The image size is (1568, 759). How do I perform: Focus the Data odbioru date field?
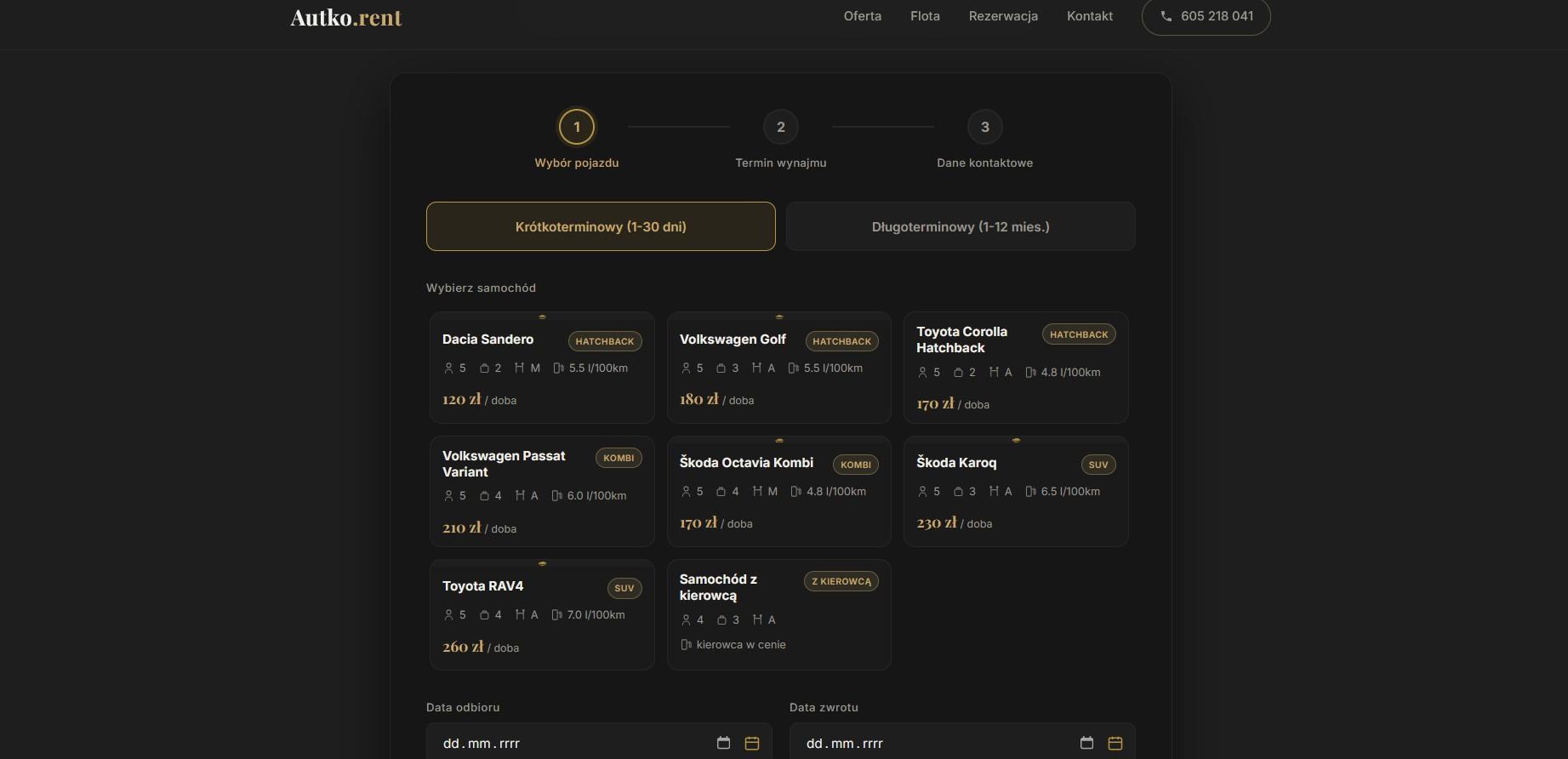(599, 742)
